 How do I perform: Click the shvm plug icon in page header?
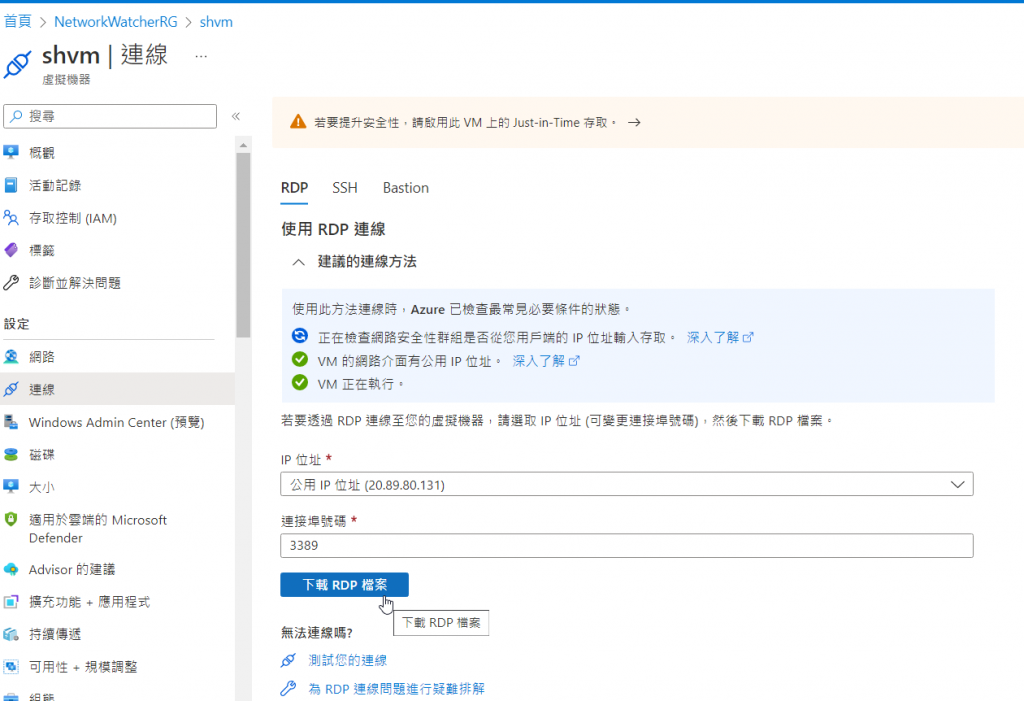[18, 65]
